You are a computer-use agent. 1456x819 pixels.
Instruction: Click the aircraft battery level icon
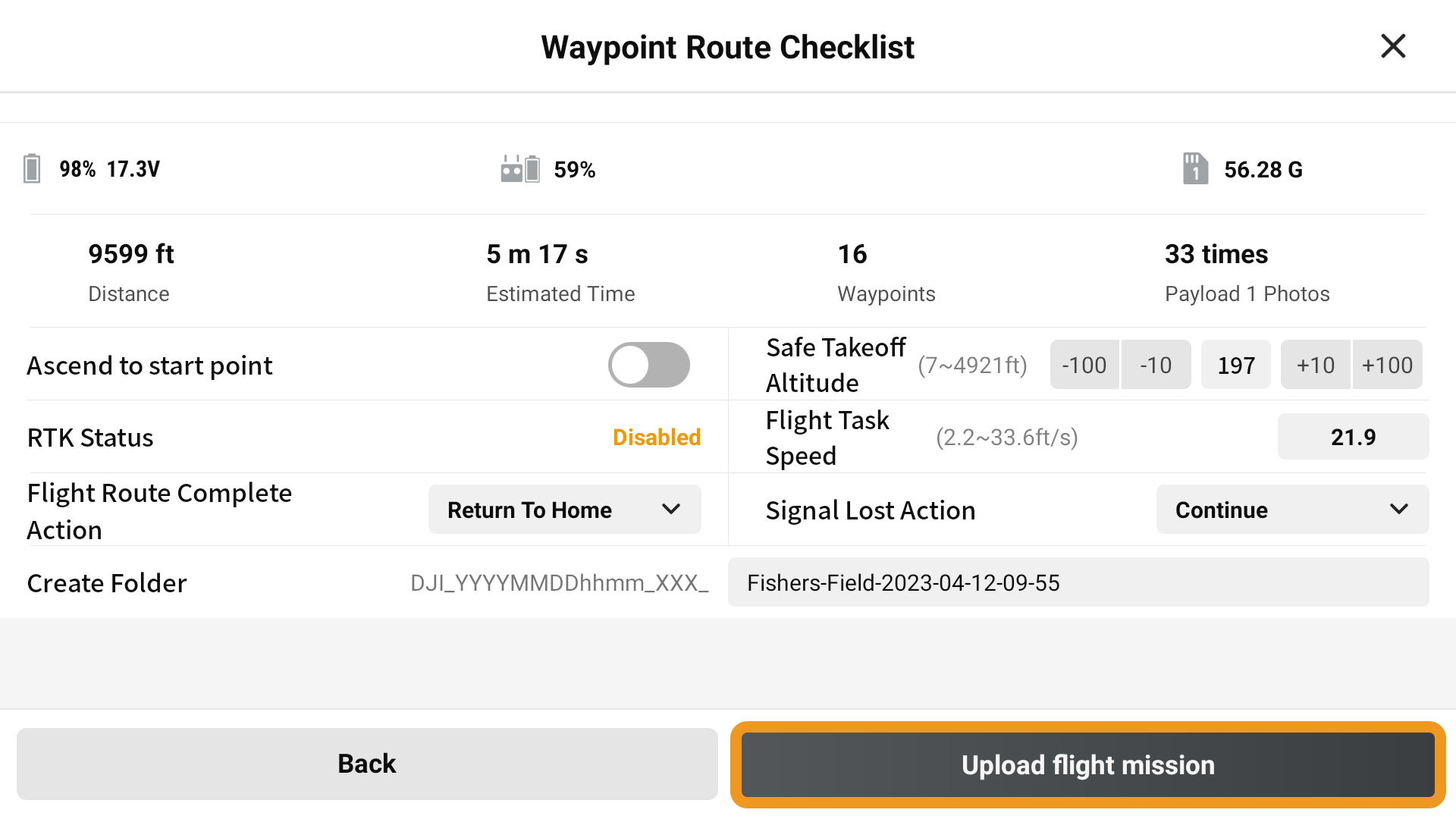(32, 168)
